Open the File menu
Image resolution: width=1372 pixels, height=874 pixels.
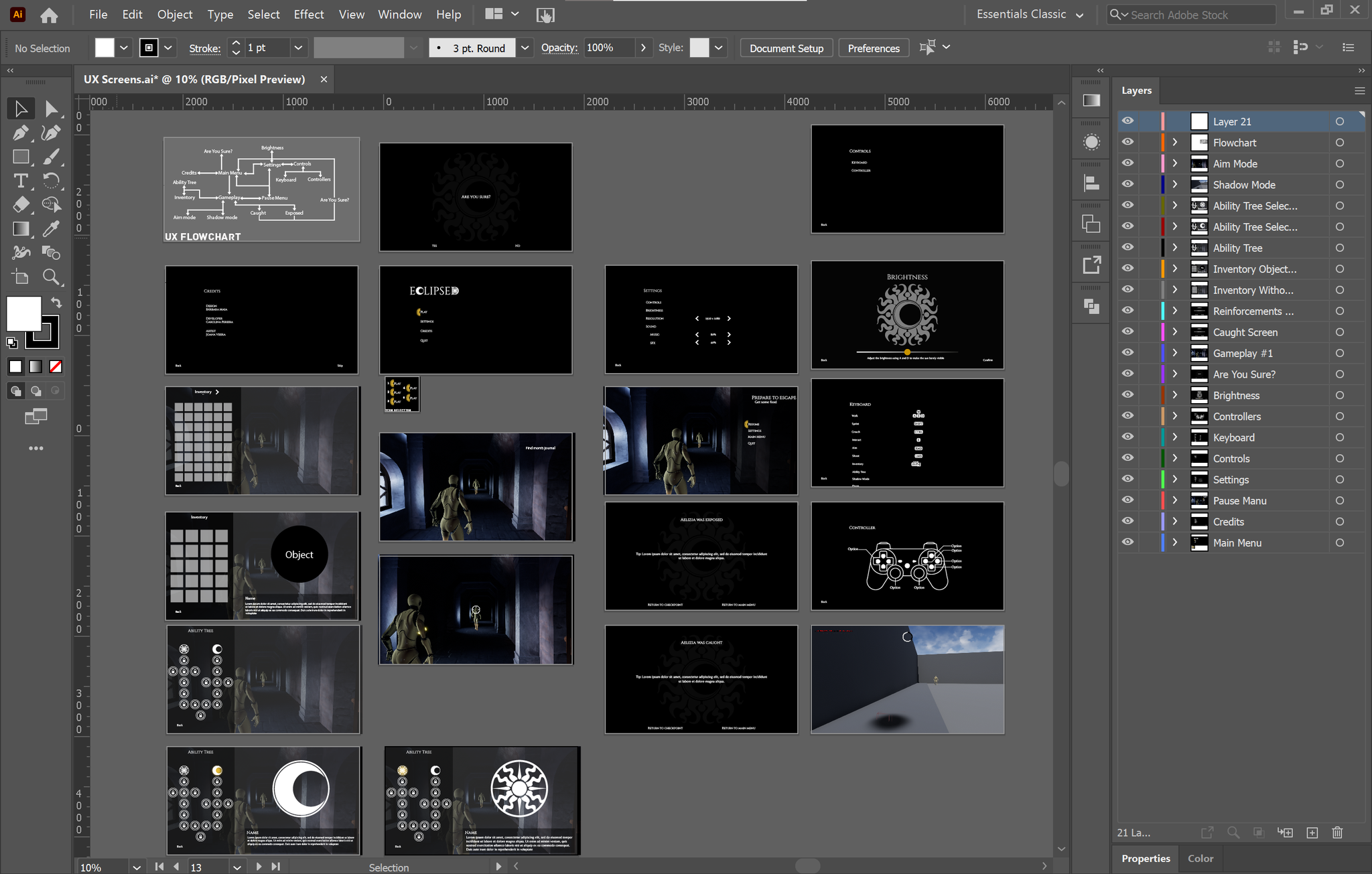98,14
